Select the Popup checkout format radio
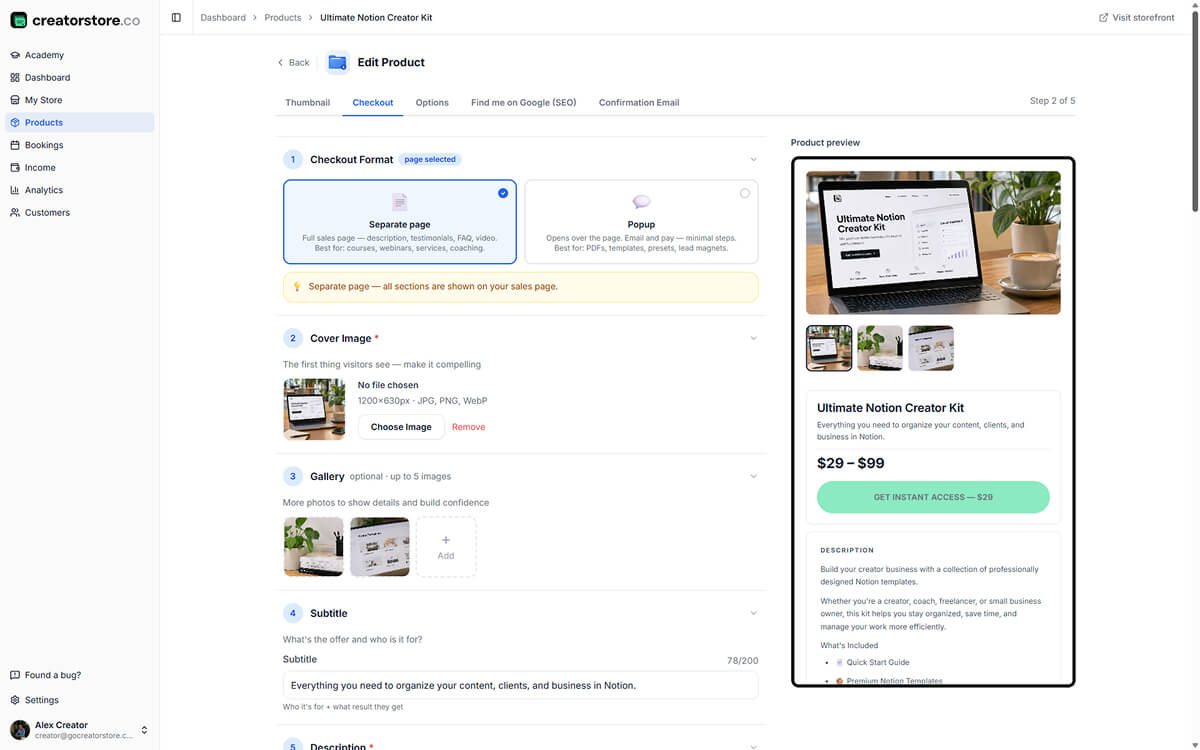Image resolution: width=1200 pixels, height=750 pixels. coord(744,193)
